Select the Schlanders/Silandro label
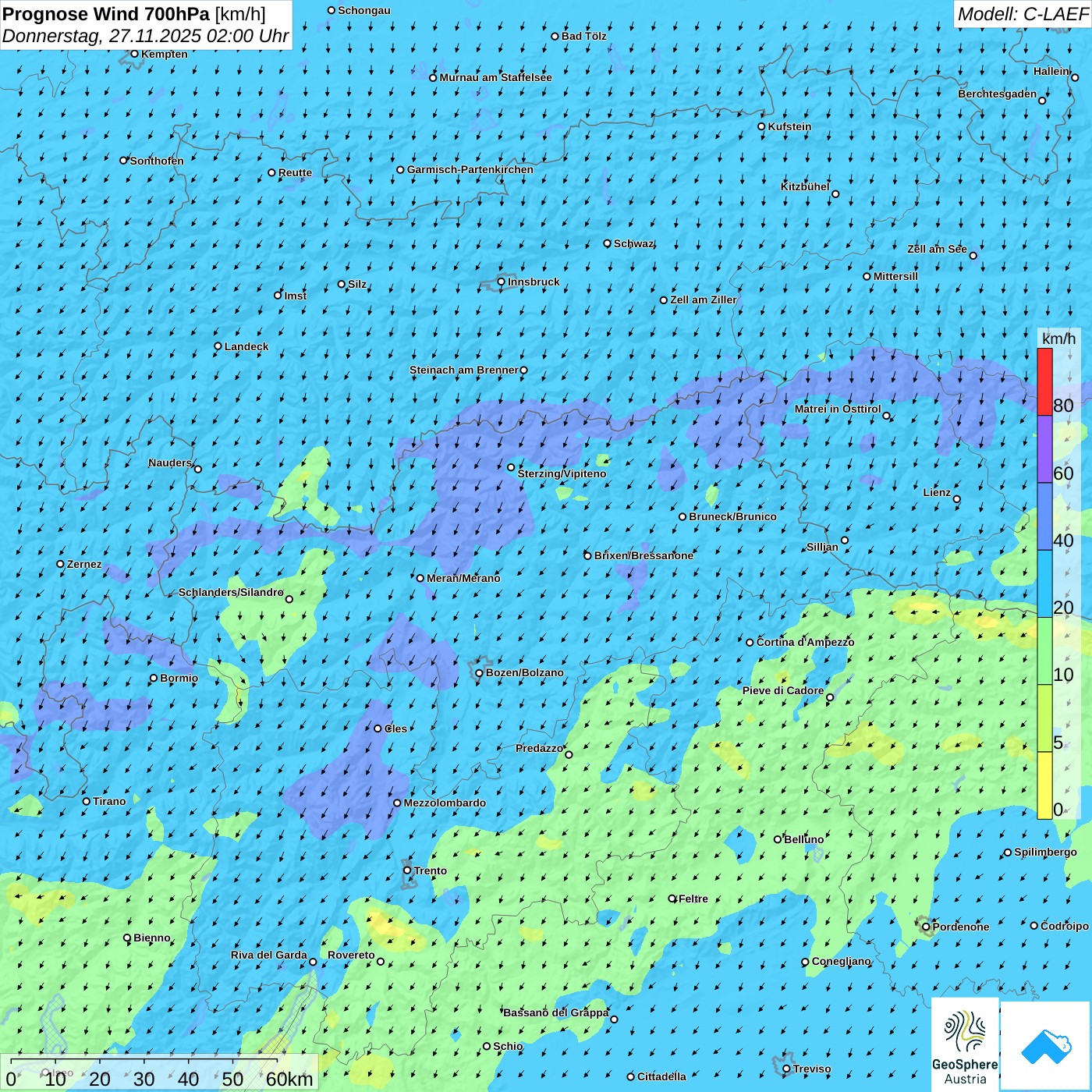1092x1092 pixels. [x=231, y=593]
